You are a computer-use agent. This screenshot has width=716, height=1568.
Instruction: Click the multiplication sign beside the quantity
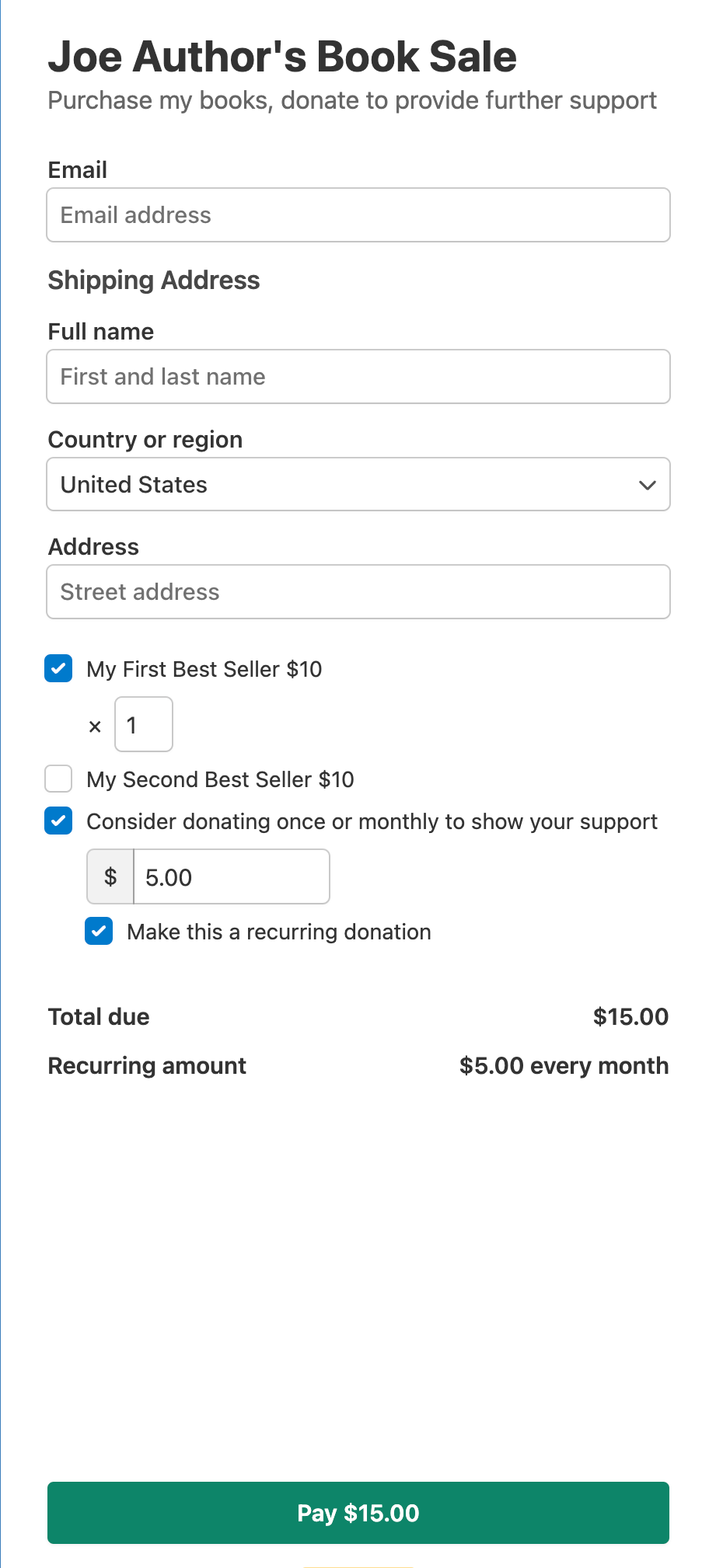coord(95,727)
